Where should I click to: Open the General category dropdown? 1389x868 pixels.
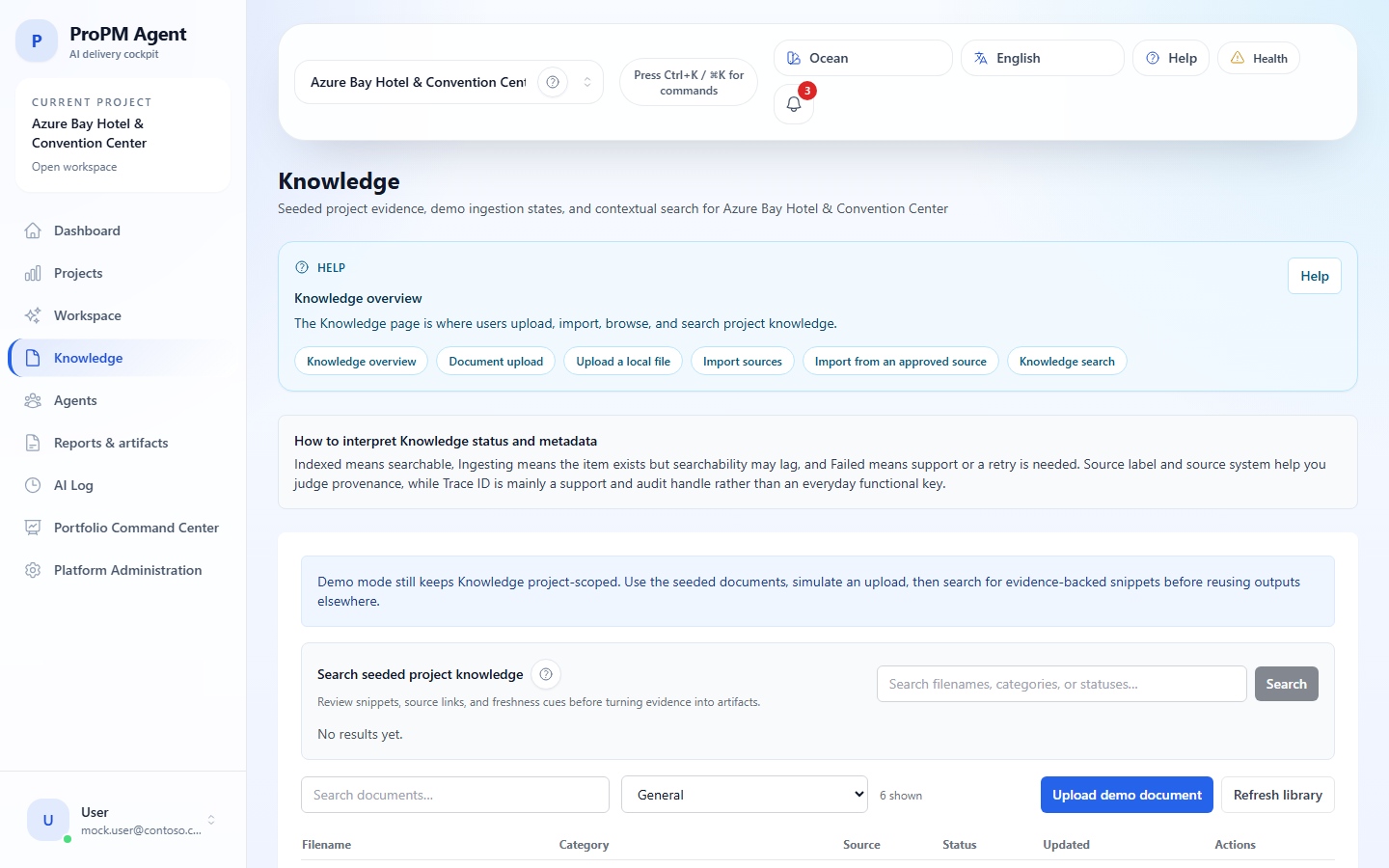click(x=744, y=795)
